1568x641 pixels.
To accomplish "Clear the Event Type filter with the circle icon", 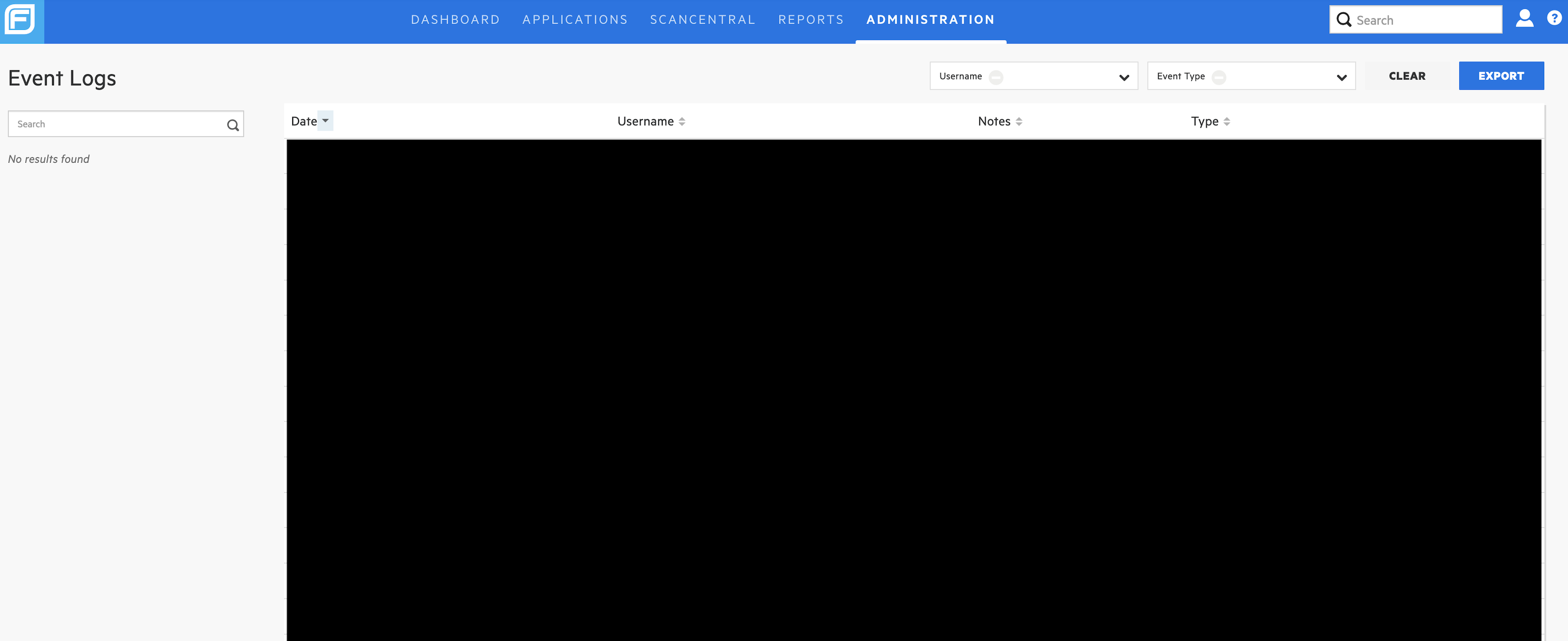I will (1219, 78).
